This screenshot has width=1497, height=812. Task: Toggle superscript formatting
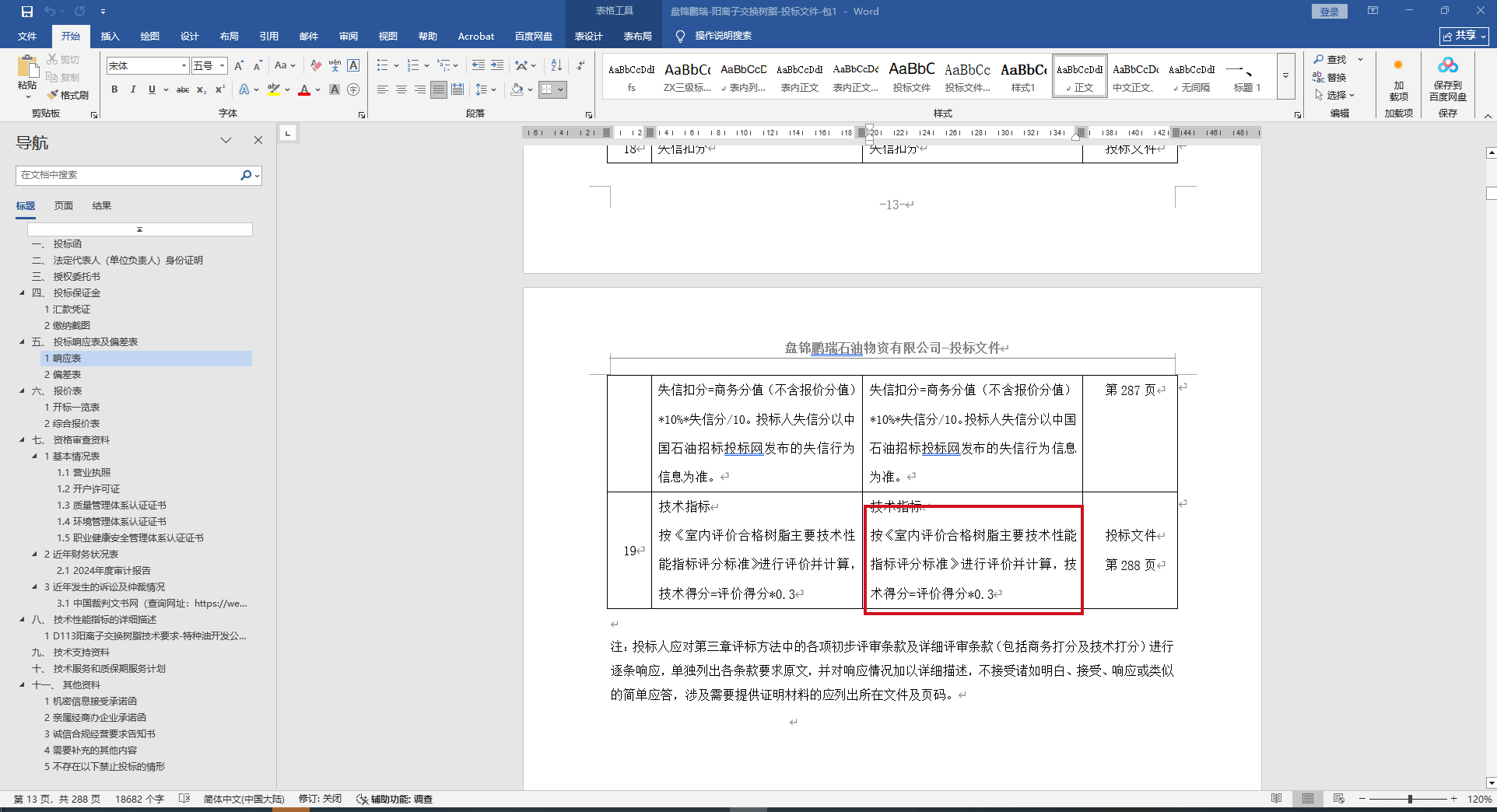point(220,89)
